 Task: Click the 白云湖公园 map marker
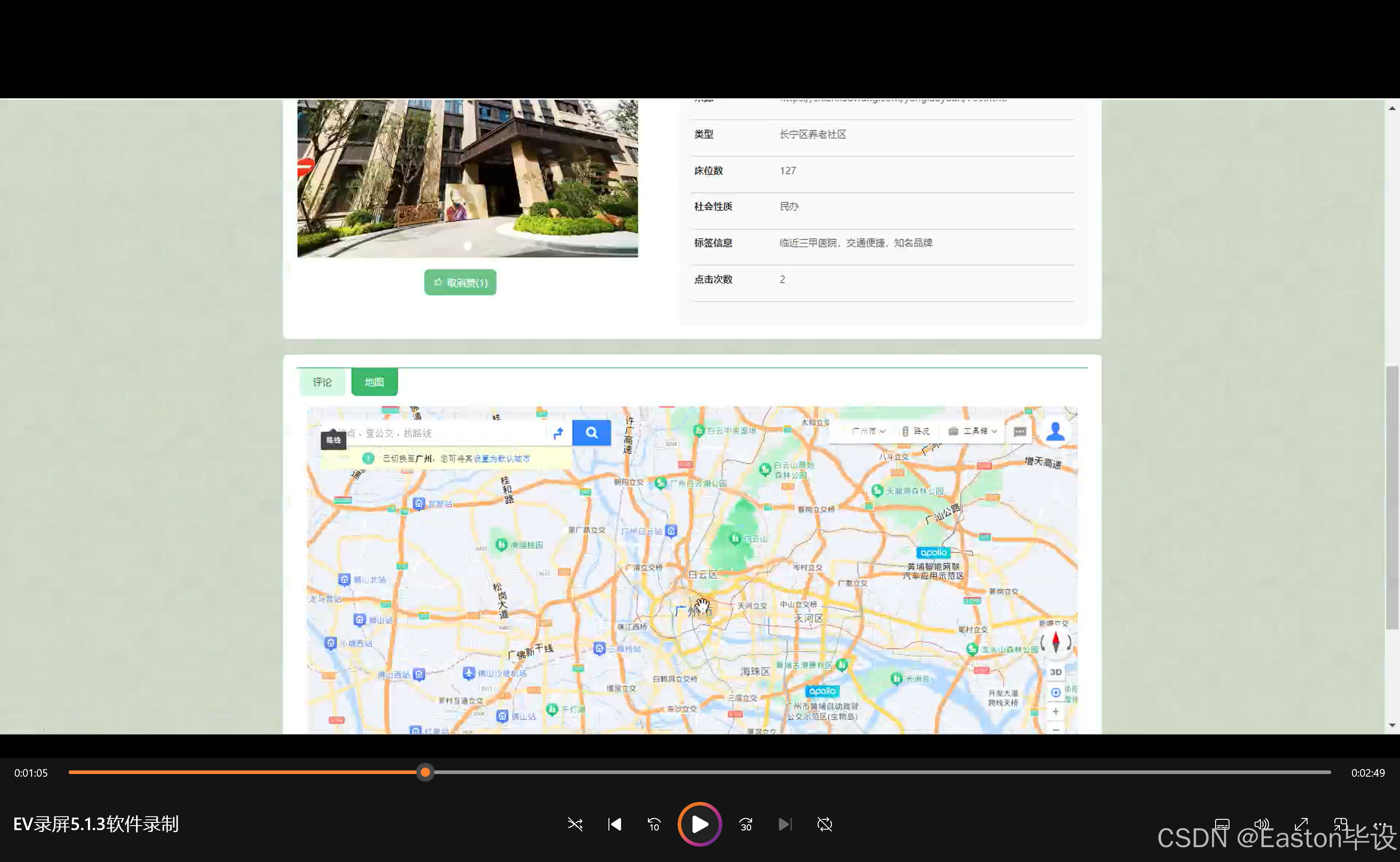click(661, 484)
